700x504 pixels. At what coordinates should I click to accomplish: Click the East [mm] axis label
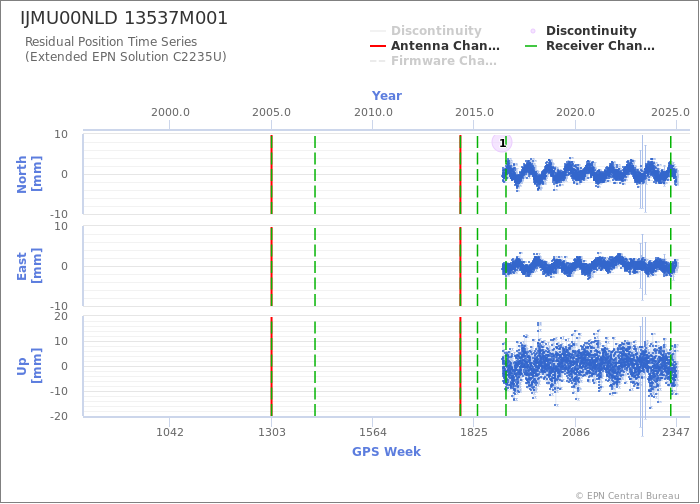(x=29, y=266)
